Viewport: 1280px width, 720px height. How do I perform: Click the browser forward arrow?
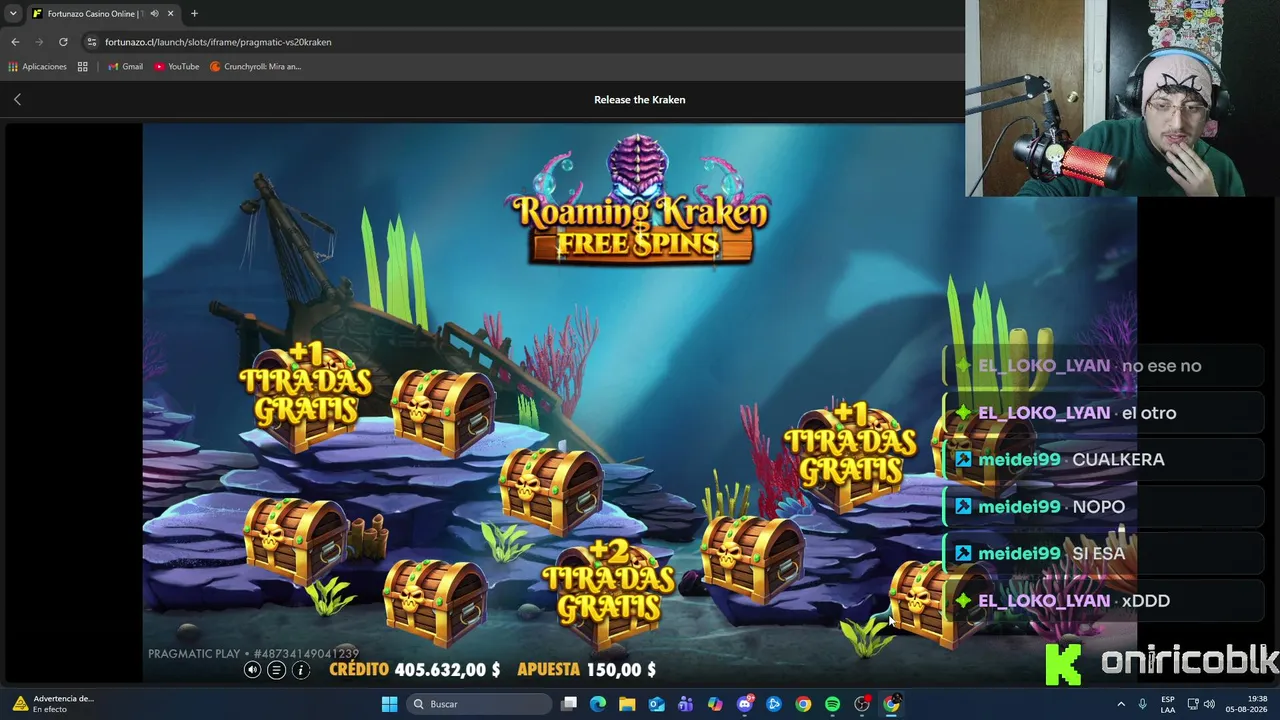[39, 42]
